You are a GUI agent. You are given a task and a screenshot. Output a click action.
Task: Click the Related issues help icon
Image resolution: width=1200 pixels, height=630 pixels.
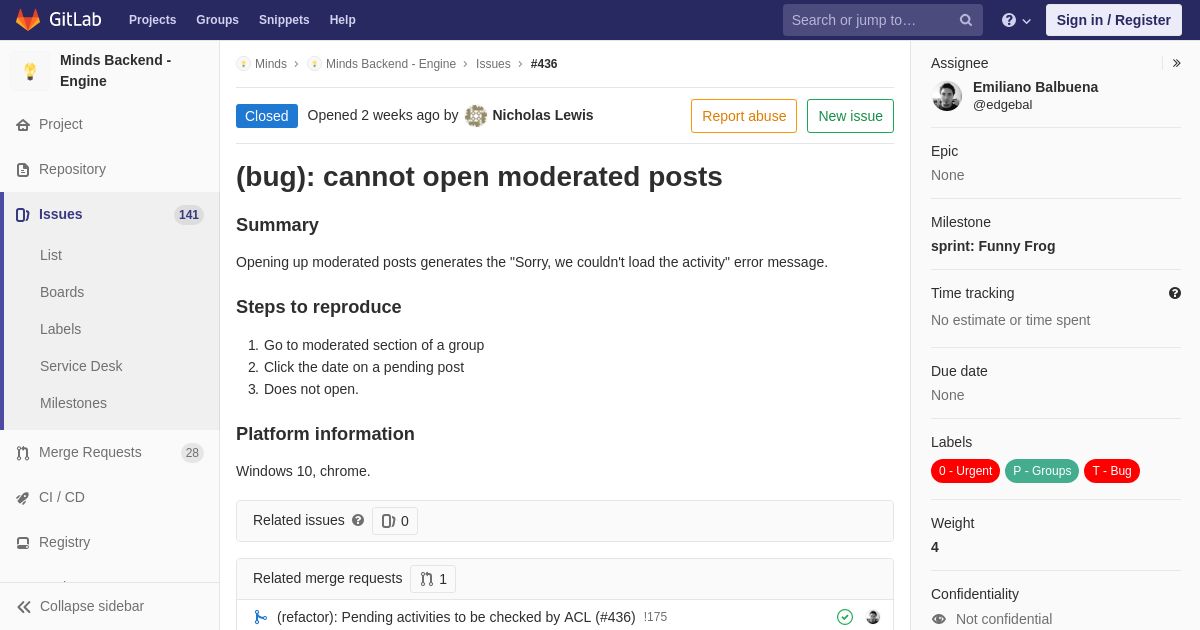(358, 521)
